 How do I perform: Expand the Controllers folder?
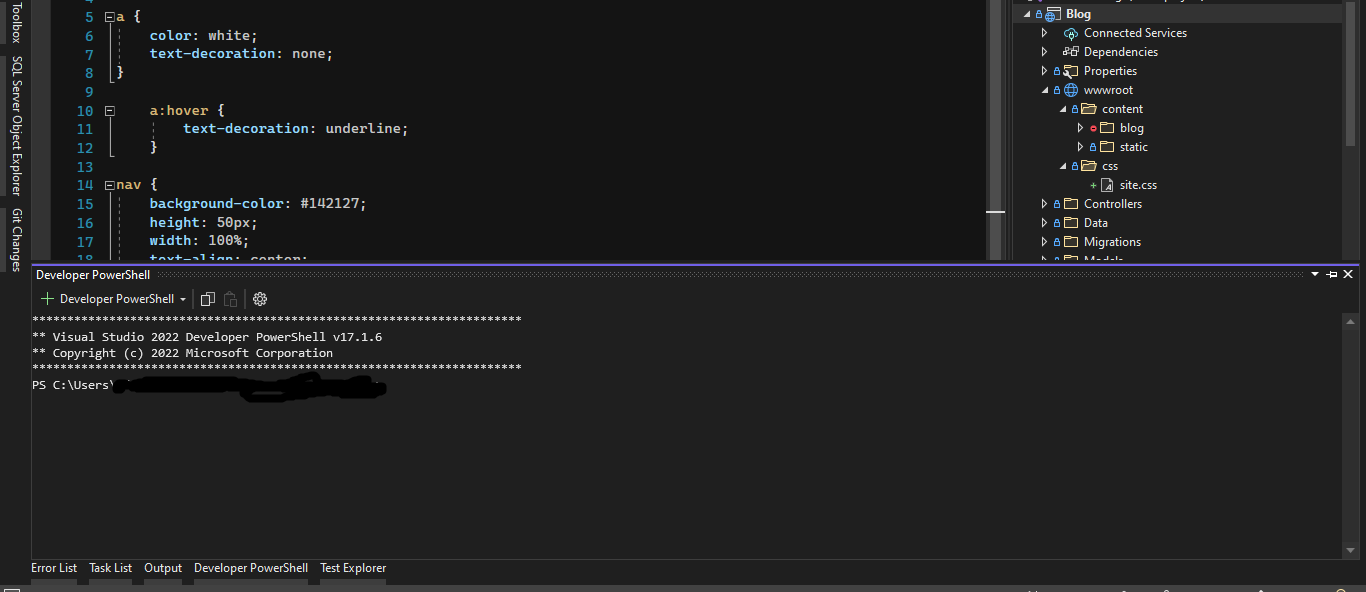tap(1044, 204)
